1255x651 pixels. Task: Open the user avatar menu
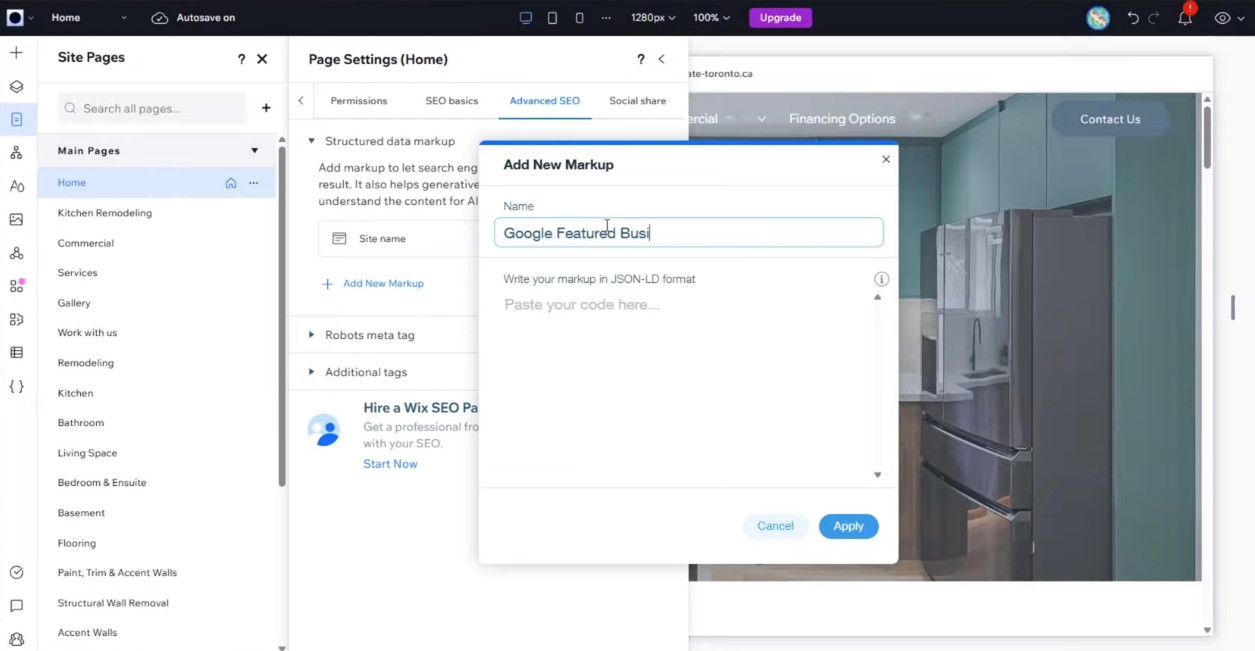coord(1098,18)
